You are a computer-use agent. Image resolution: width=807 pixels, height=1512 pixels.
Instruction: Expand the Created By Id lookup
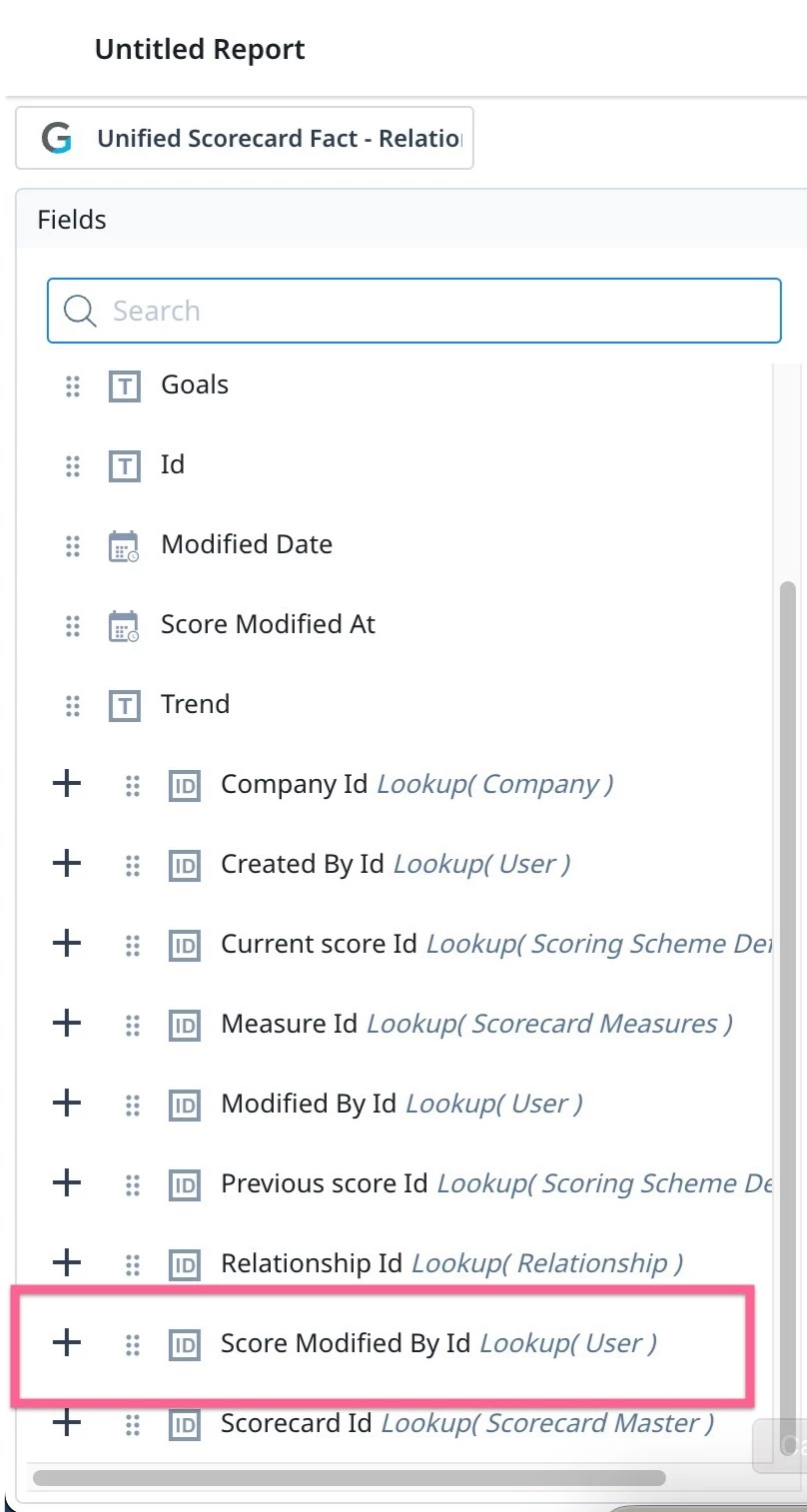pyautogui.click(x=66, y=864)
